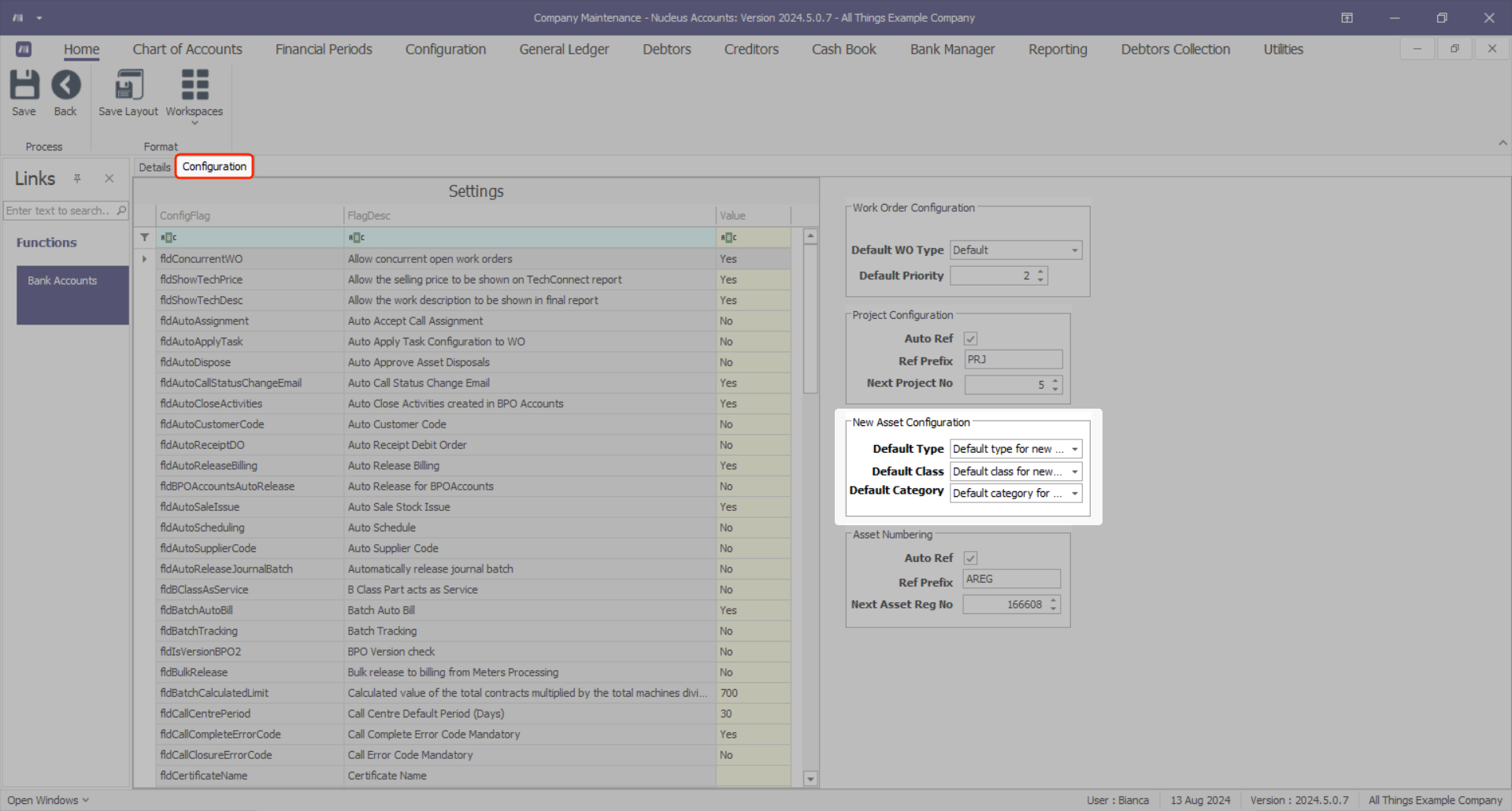Close the Links panel
The image size is (1512, 811).
109,179
